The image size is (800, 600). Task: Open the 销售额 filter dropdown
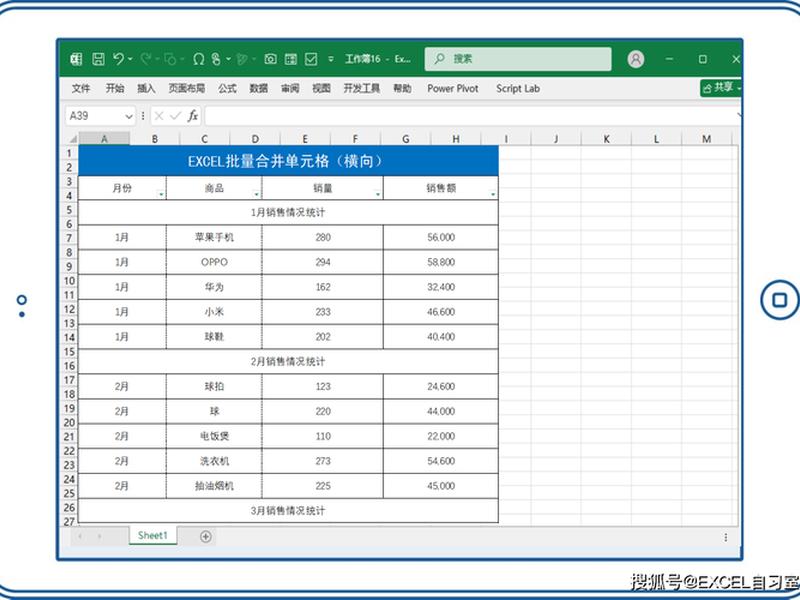pyautogui.click(x=492, y=194)
